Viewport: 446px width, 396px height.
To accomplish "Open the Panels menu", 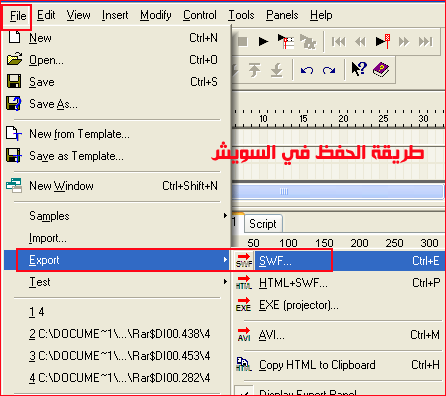I will pyautogui.click(x=282, y=15).
